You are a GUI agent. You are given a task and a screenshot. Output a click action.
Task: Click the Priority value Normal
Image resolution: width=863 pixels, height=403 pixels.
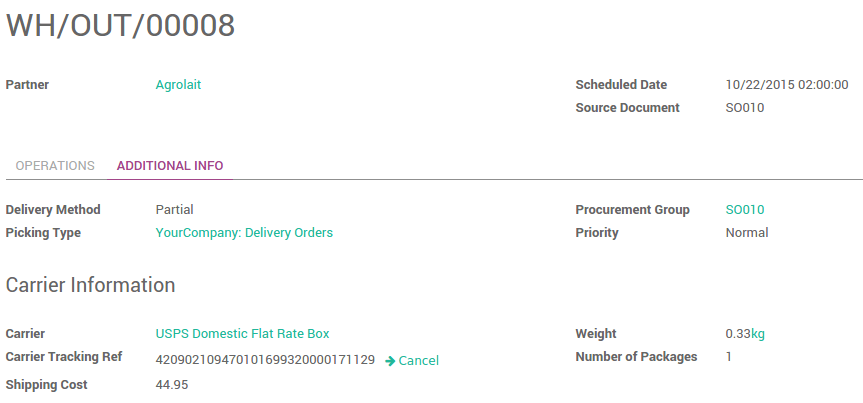click(x=747, y=233)
